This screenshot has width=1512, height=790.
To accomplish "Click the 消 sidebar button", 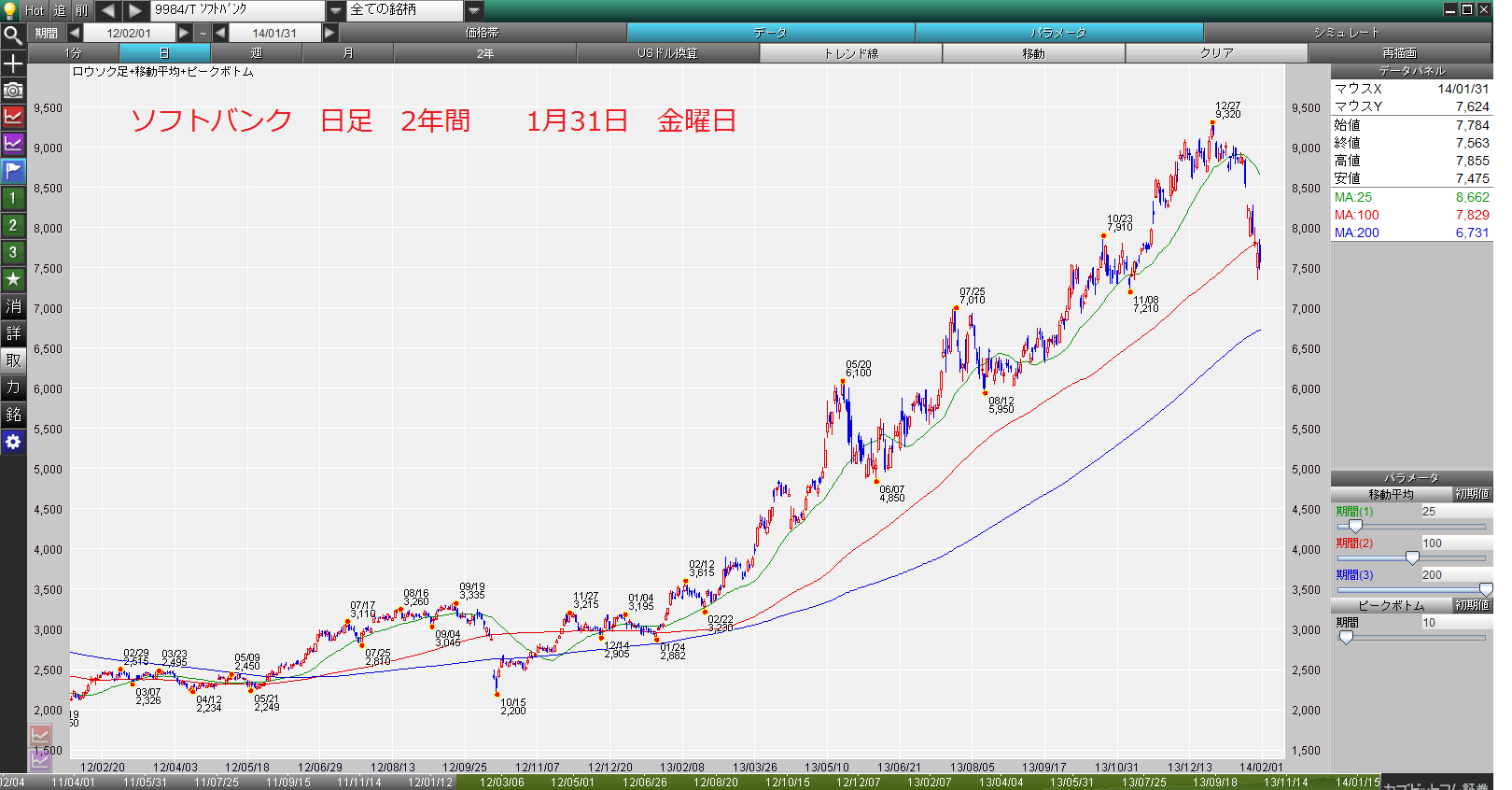I will (13, 306).
